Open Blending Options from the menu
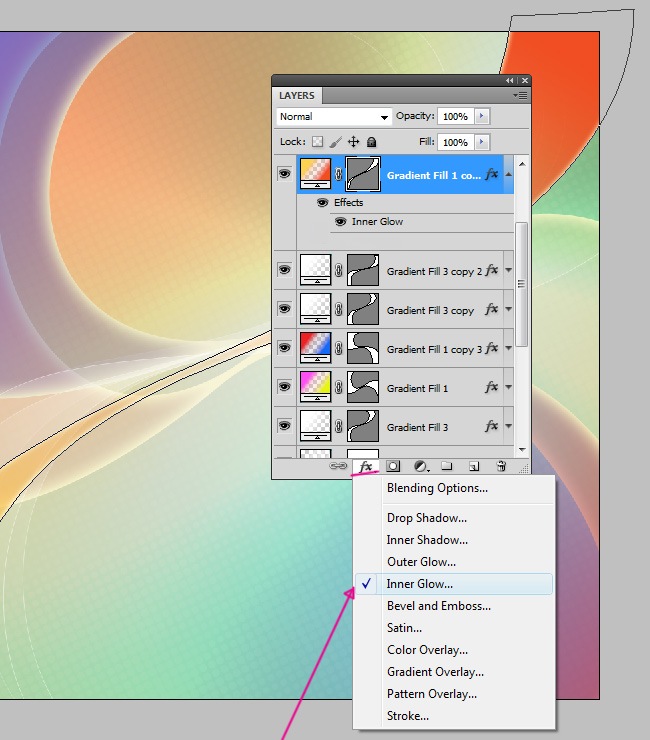This screenshot has height=740, width=650. (437, 488)
